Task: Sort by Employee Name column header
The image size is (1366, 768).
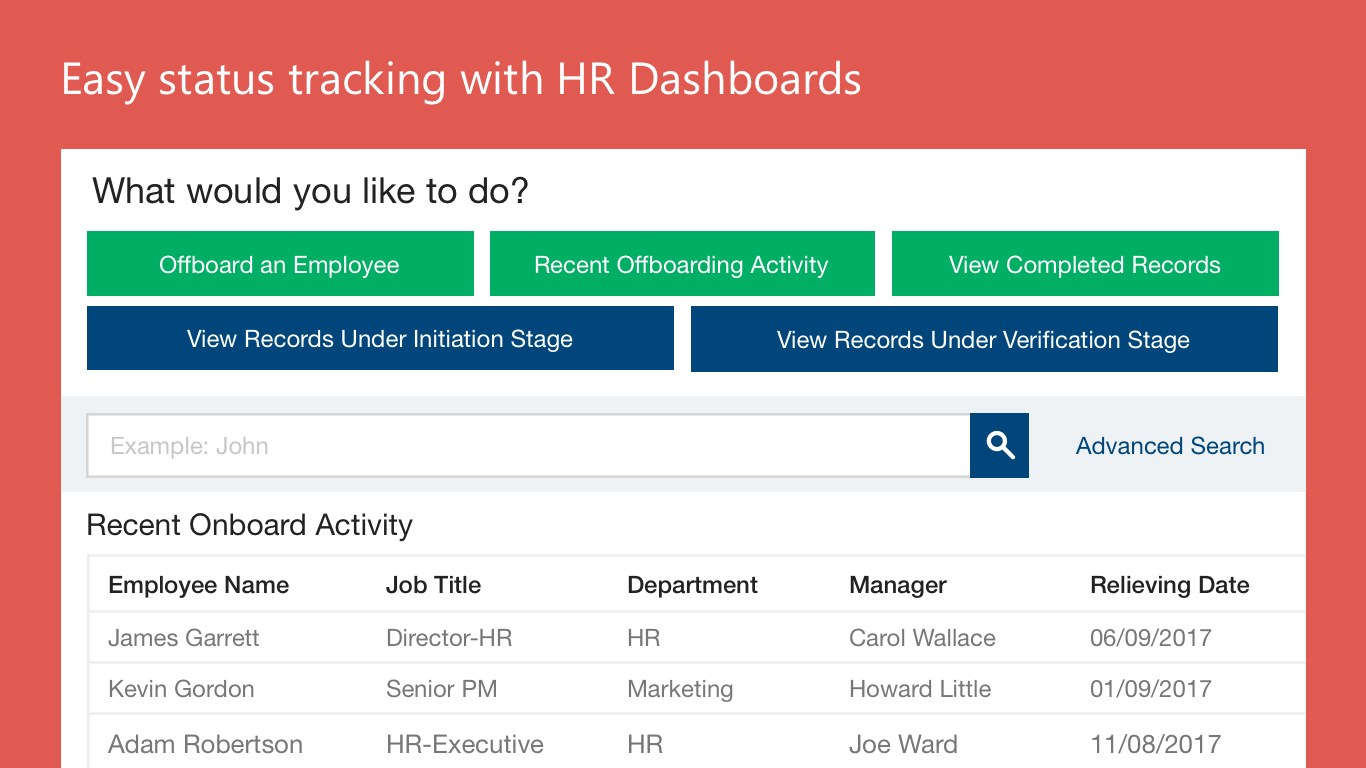Action: click(198, 585)
